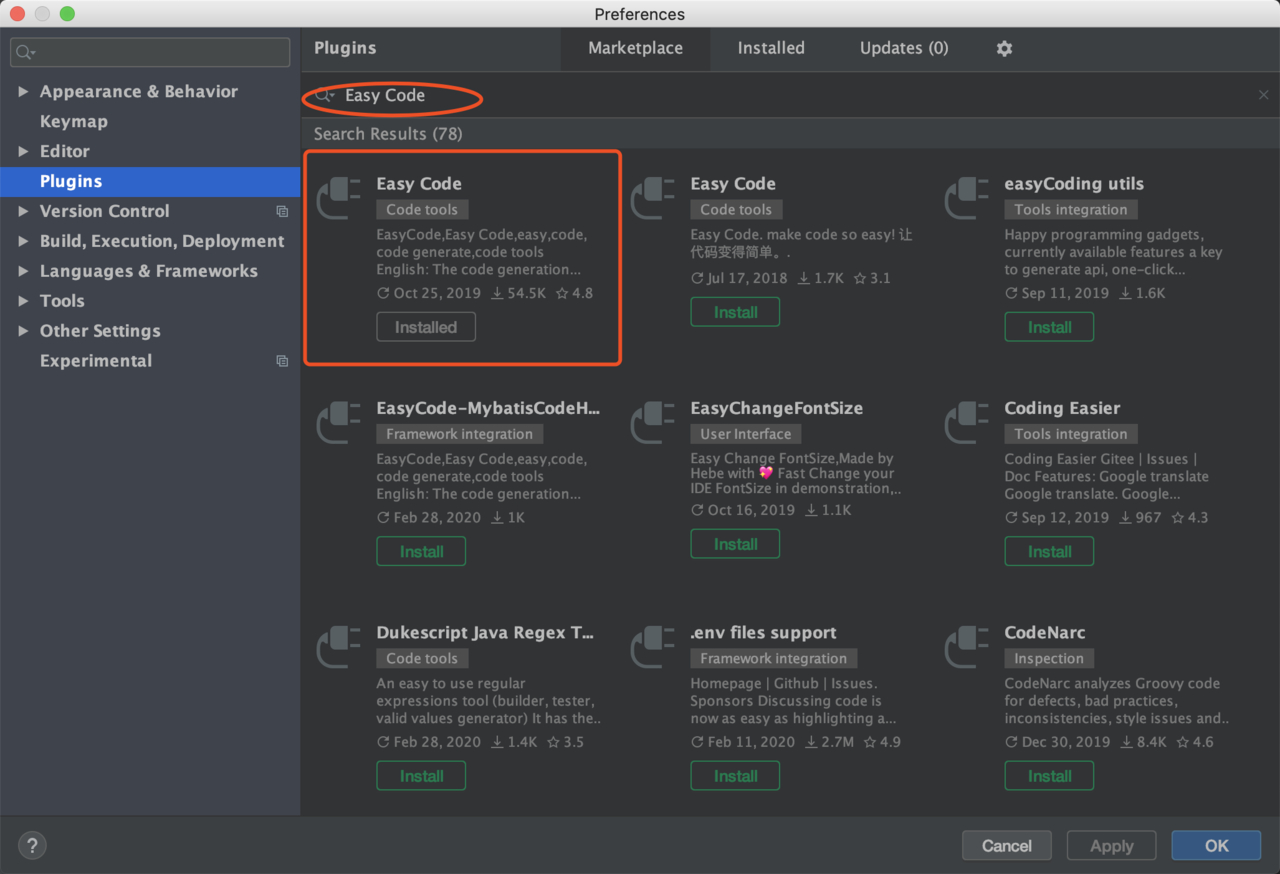This screenshot has width=1280, height=874.
Task: Click the icon beside Experimental entry
Action: 282,361
